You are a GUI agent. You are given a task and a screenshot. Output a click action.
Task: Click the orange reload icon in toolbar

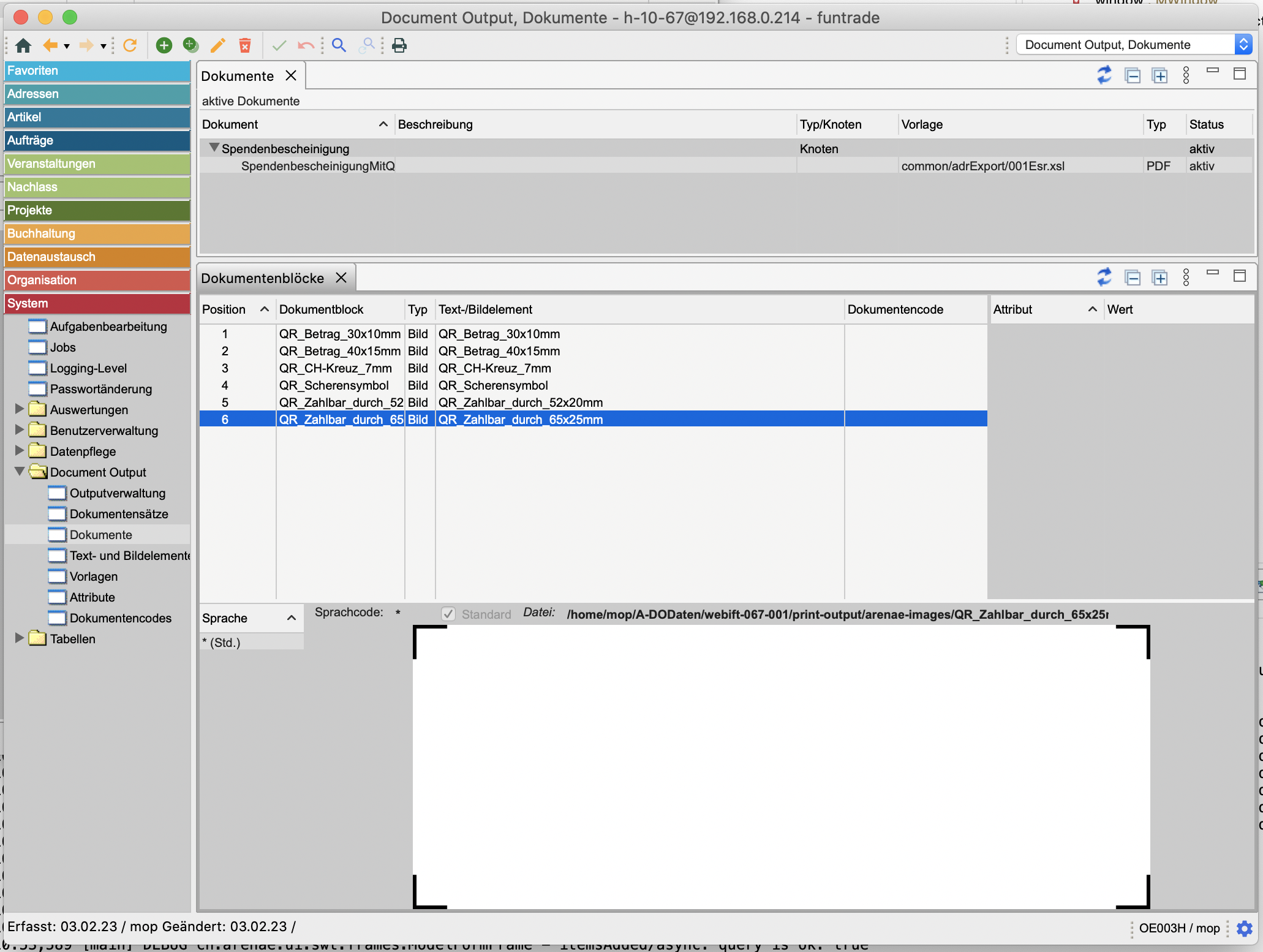click(x=130, y=45)
